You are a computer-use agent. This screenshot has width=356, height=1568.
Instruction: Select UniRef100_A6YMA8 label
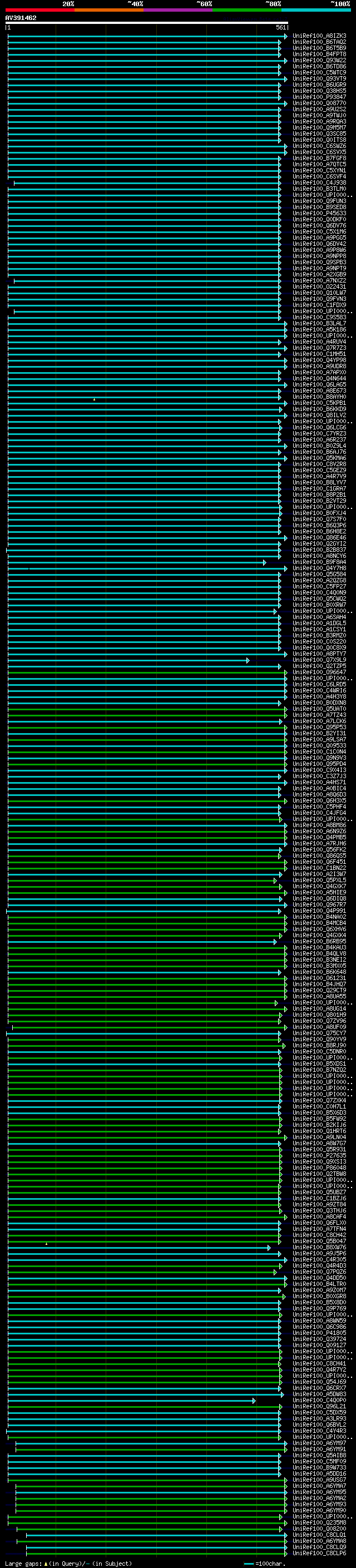[x=319, y=1541]
